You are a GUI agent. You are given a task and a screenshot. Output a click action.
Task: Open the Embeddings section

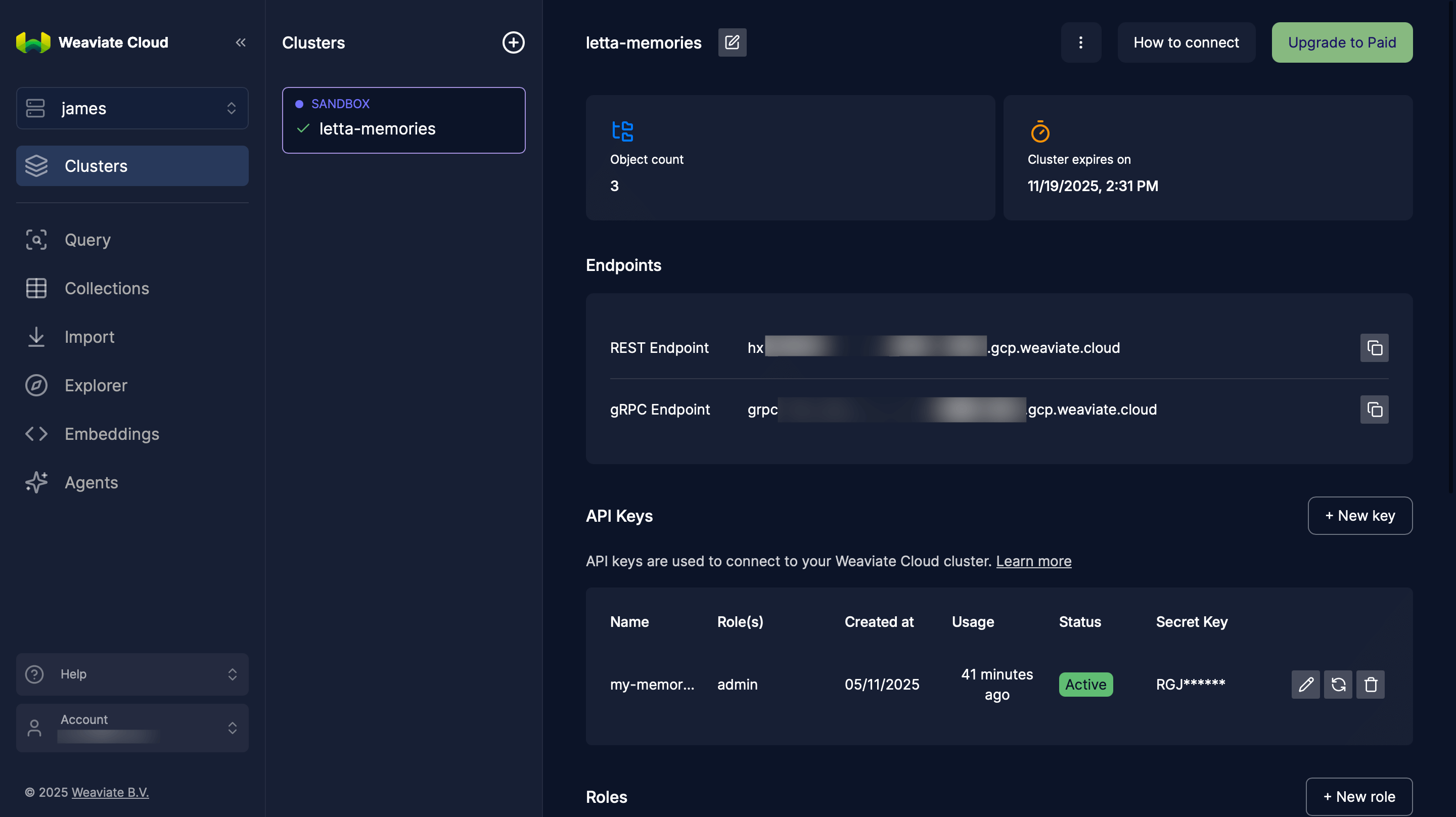click(x=111, y=434)
